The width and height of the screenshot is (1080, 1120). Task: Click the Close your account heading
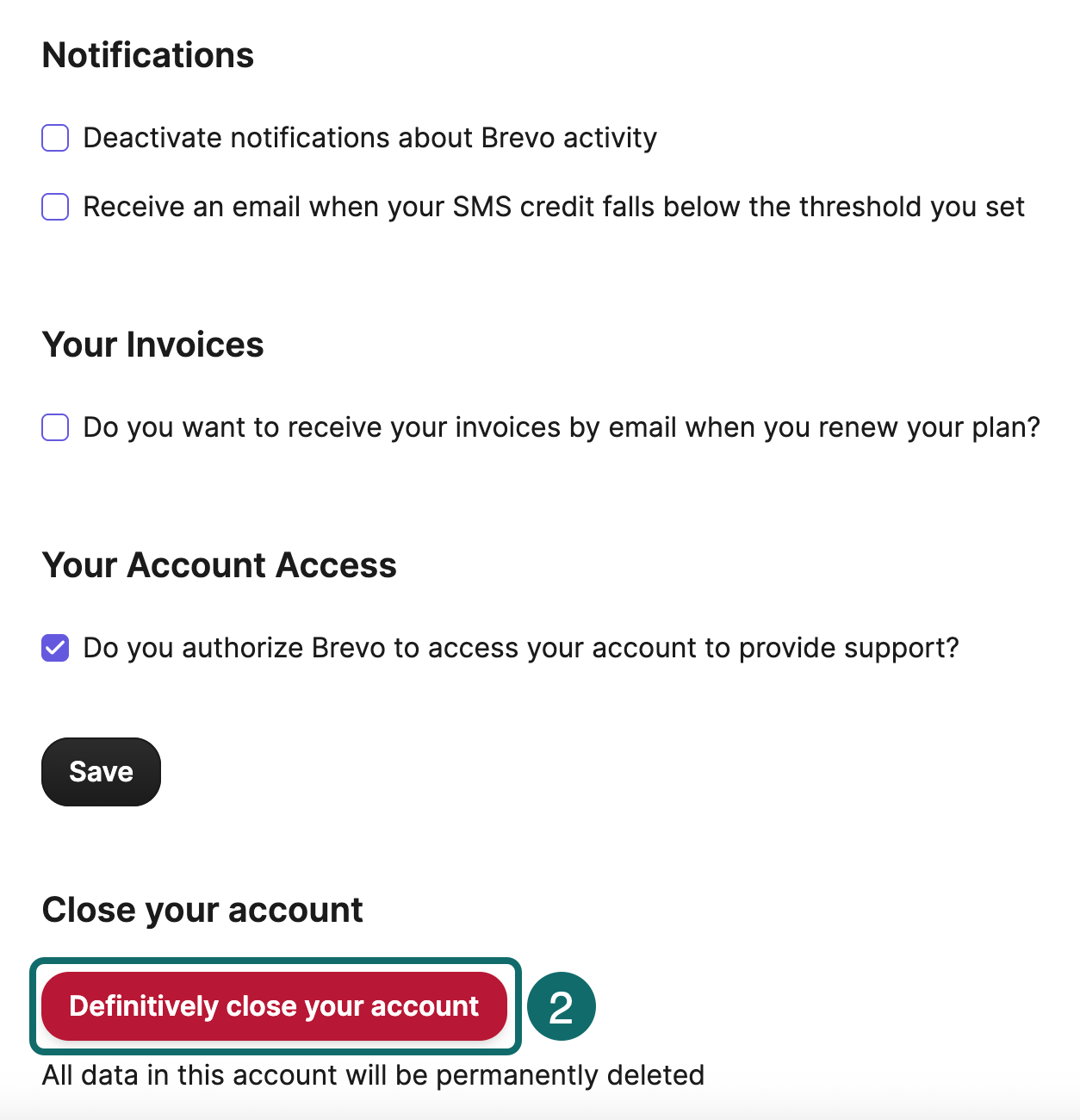(x=202, y=909)
